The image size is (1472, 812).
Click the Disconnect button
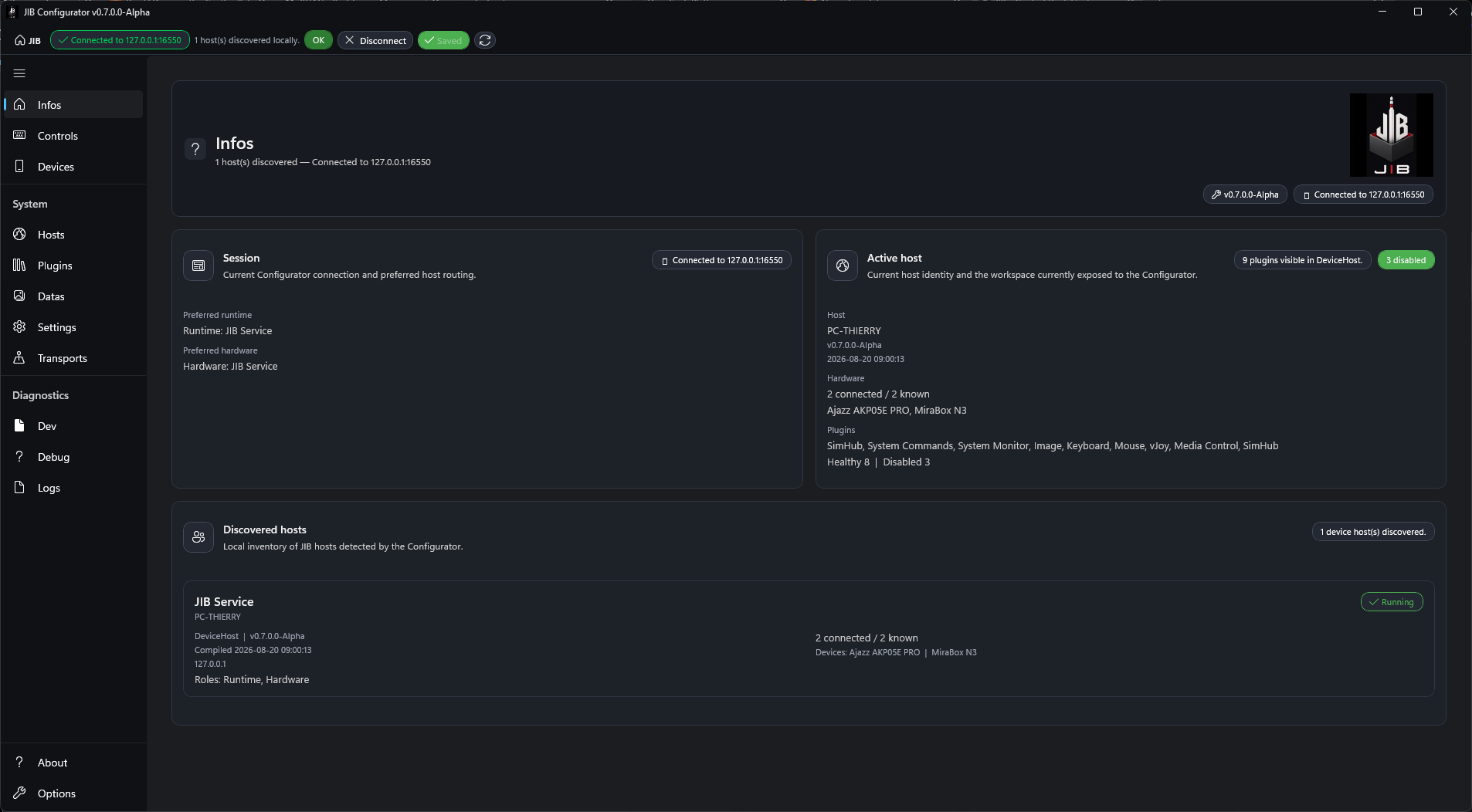pos(375,40)
